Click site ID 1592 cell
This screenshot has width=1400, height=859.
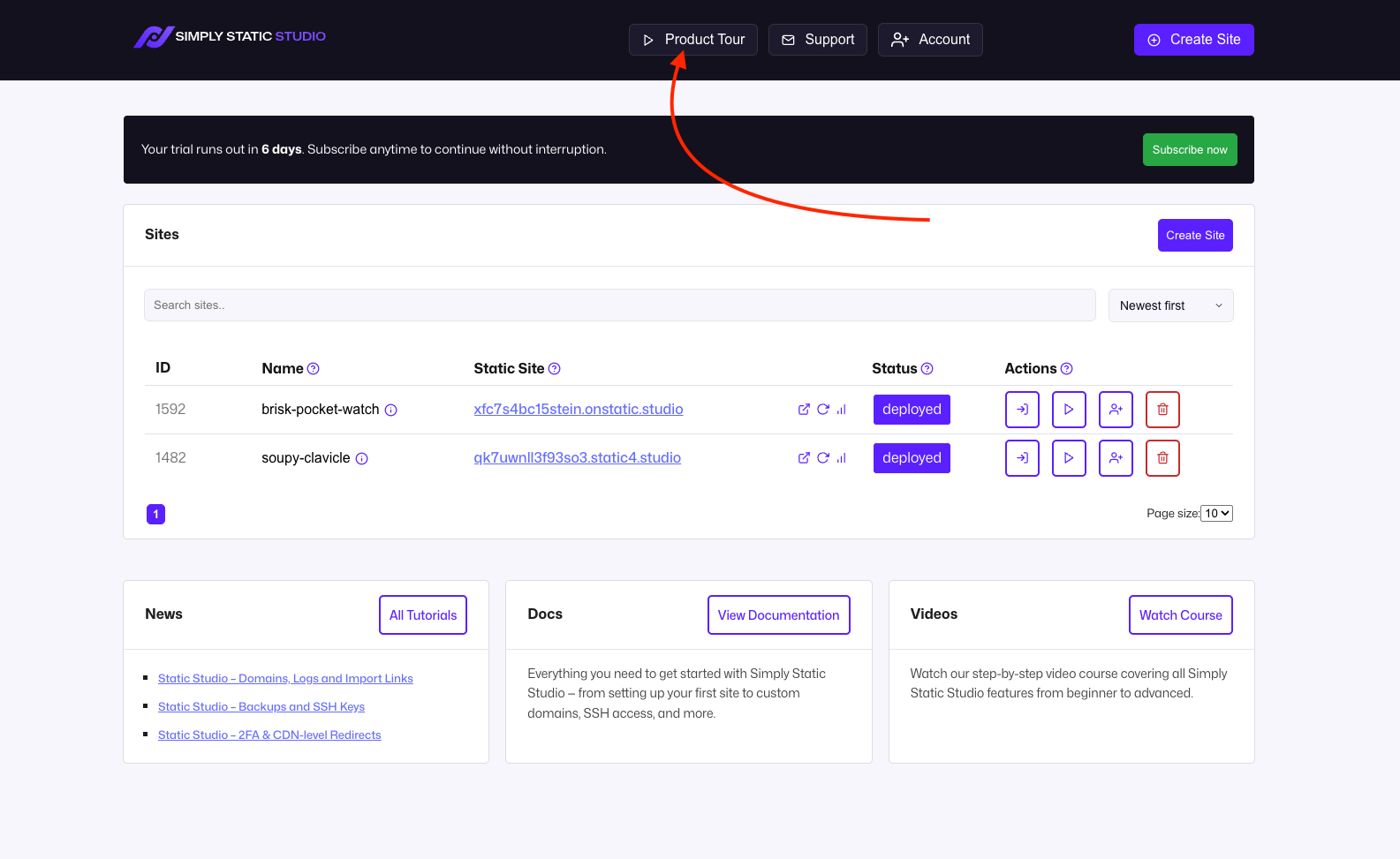[170, 410]
